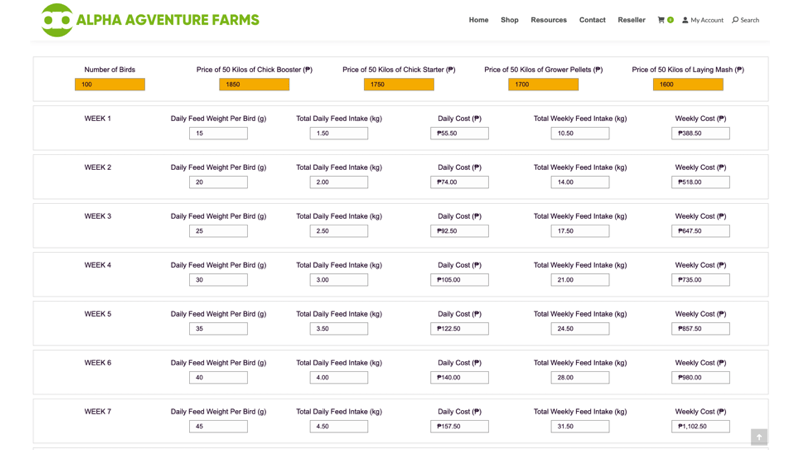Viewport: 800px width, 450px height.
Task: Select Week 7 total weekly feed intake field
Action: click(x=580, y=427)
